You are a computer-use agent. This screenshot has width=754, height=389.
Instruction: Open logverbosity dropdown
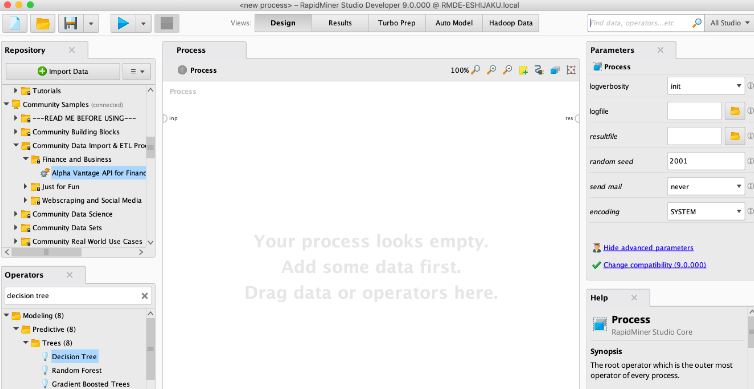click(705, 86)
